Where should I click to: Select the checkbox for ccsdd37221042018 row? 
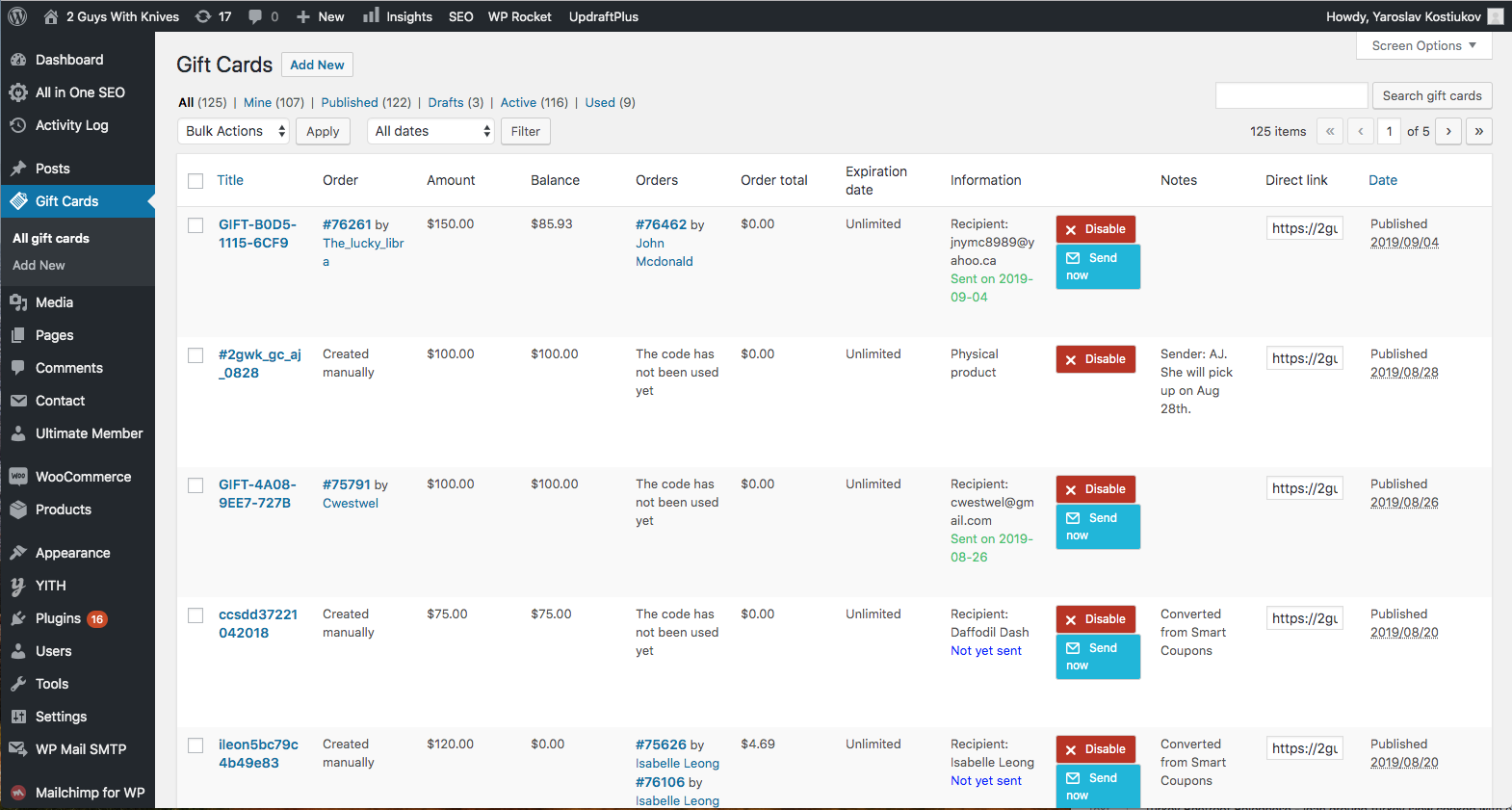[196, 615]
